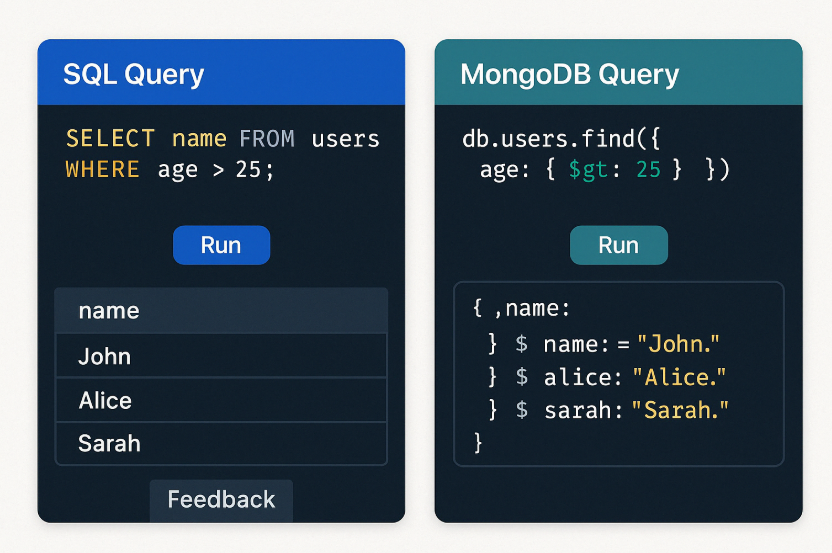Open the Feedback button
The width and height of the screenshot is (832, 553).
pos(221,500)
